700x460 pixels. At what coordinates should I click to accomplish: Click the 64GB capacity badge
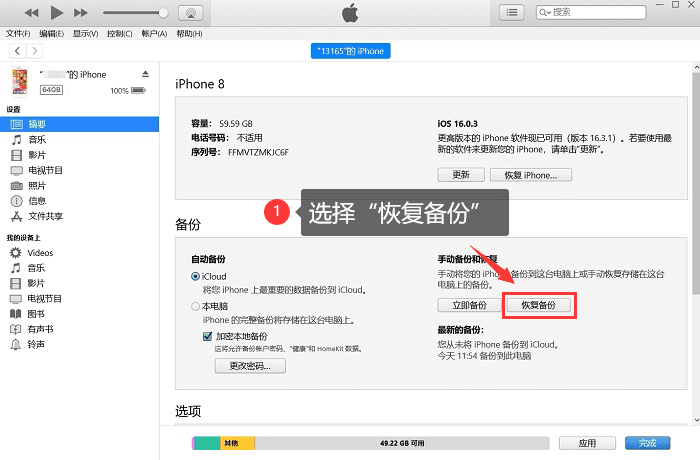(x=51, y=90)
